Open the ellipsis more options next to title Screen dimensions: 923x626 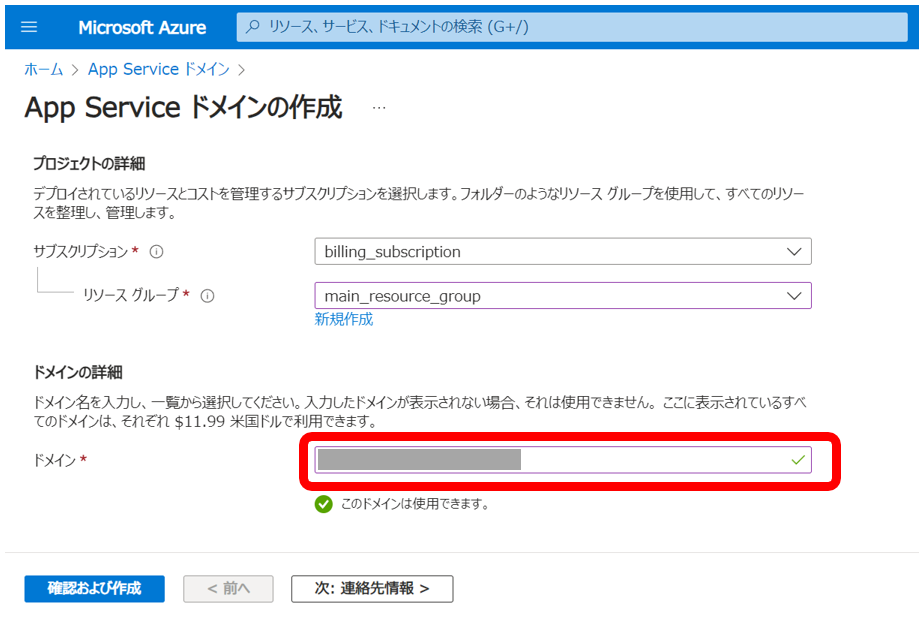(x=379, y=108)
